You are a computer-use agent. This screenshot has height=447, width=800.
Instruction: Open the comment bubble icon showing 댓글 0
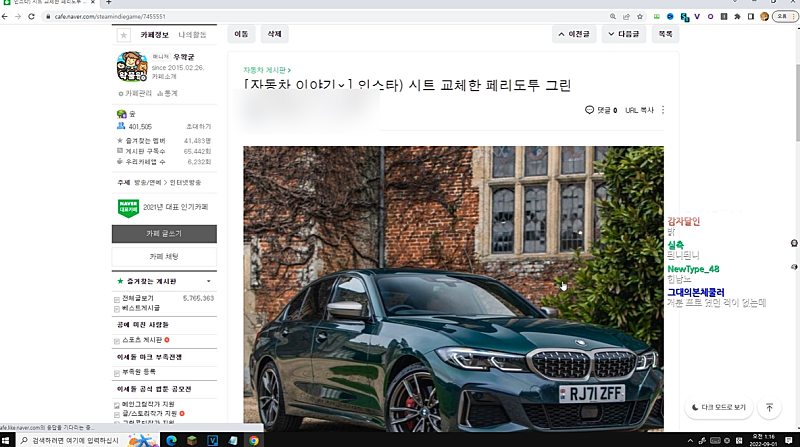pyautogui.click(x=589, y=110)
